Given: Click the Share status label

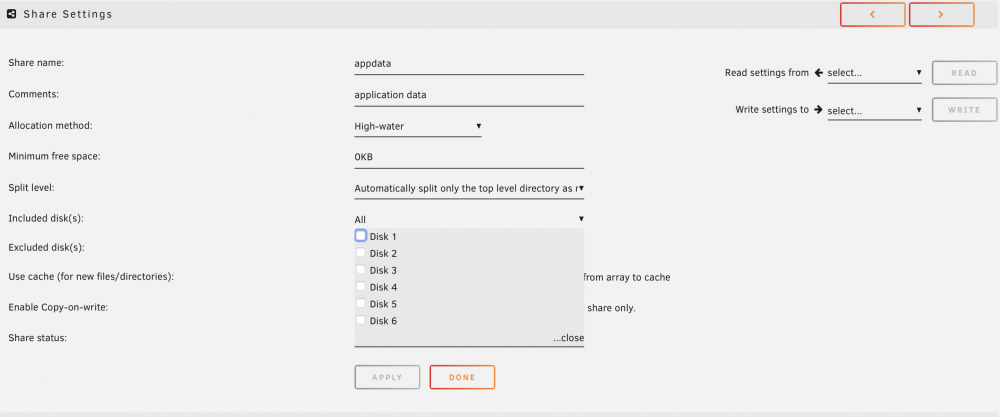Looking at the screenshot, I should pyautogui.click(x=38, y=338).
